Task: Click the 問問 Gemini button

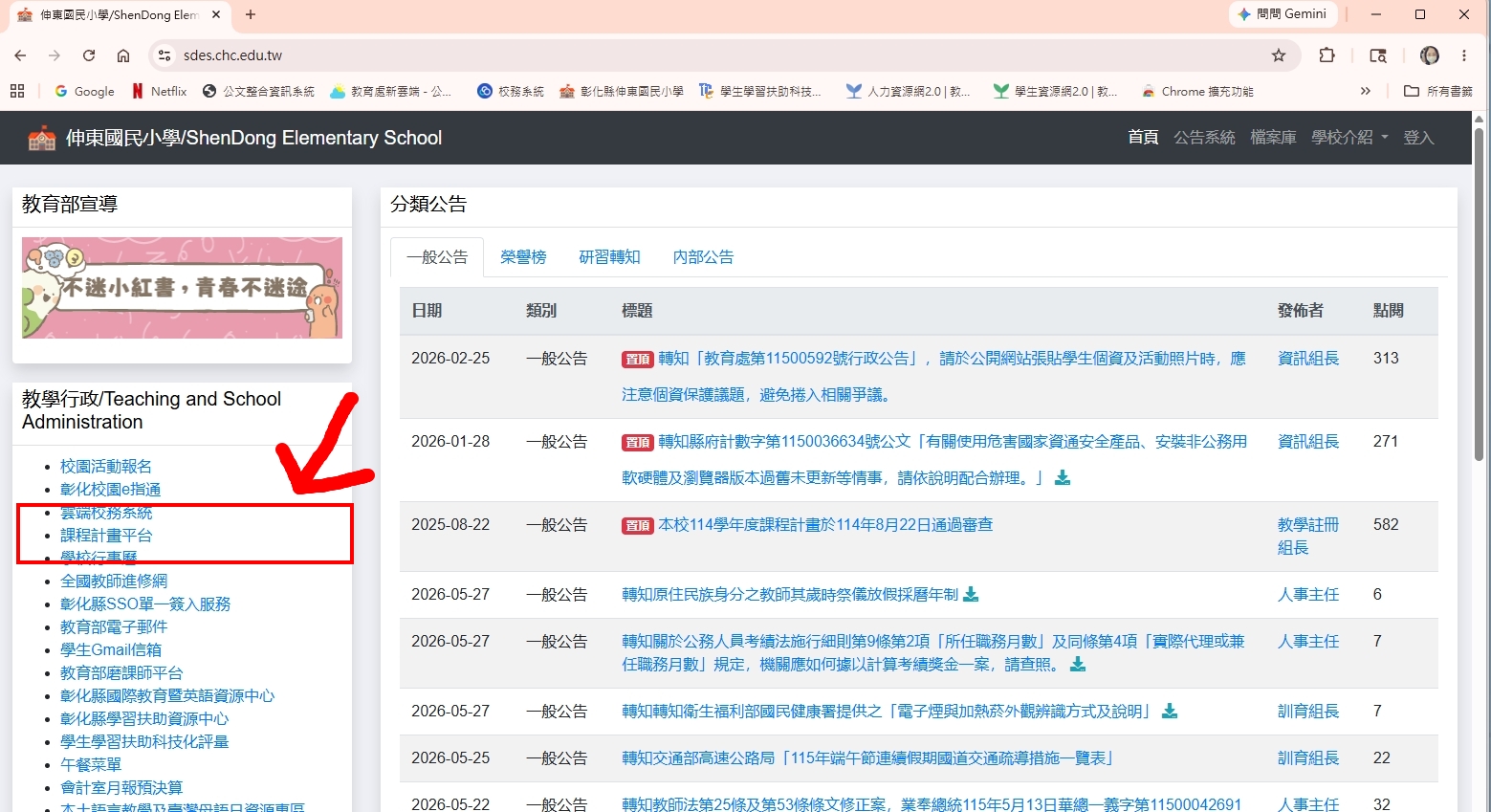Action: click(x=1282, y=14)
